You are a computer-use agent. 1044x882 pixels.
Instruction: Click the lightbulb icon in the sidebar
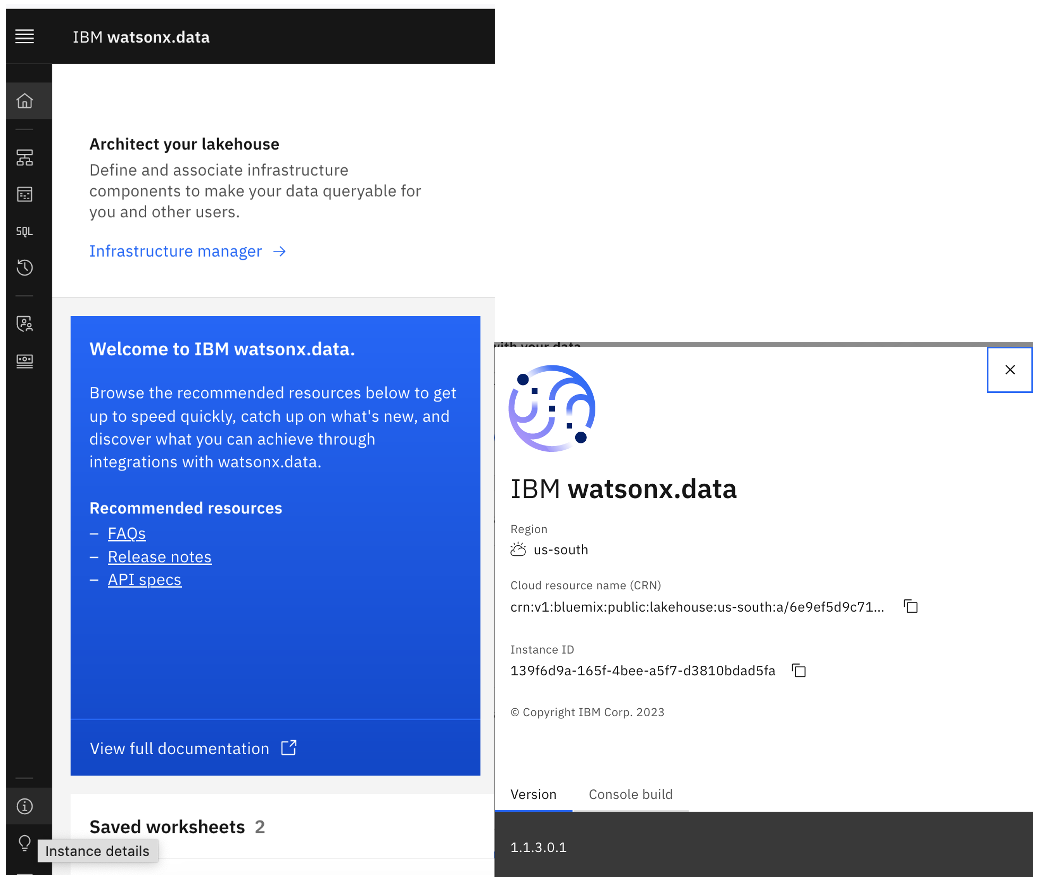25,843
